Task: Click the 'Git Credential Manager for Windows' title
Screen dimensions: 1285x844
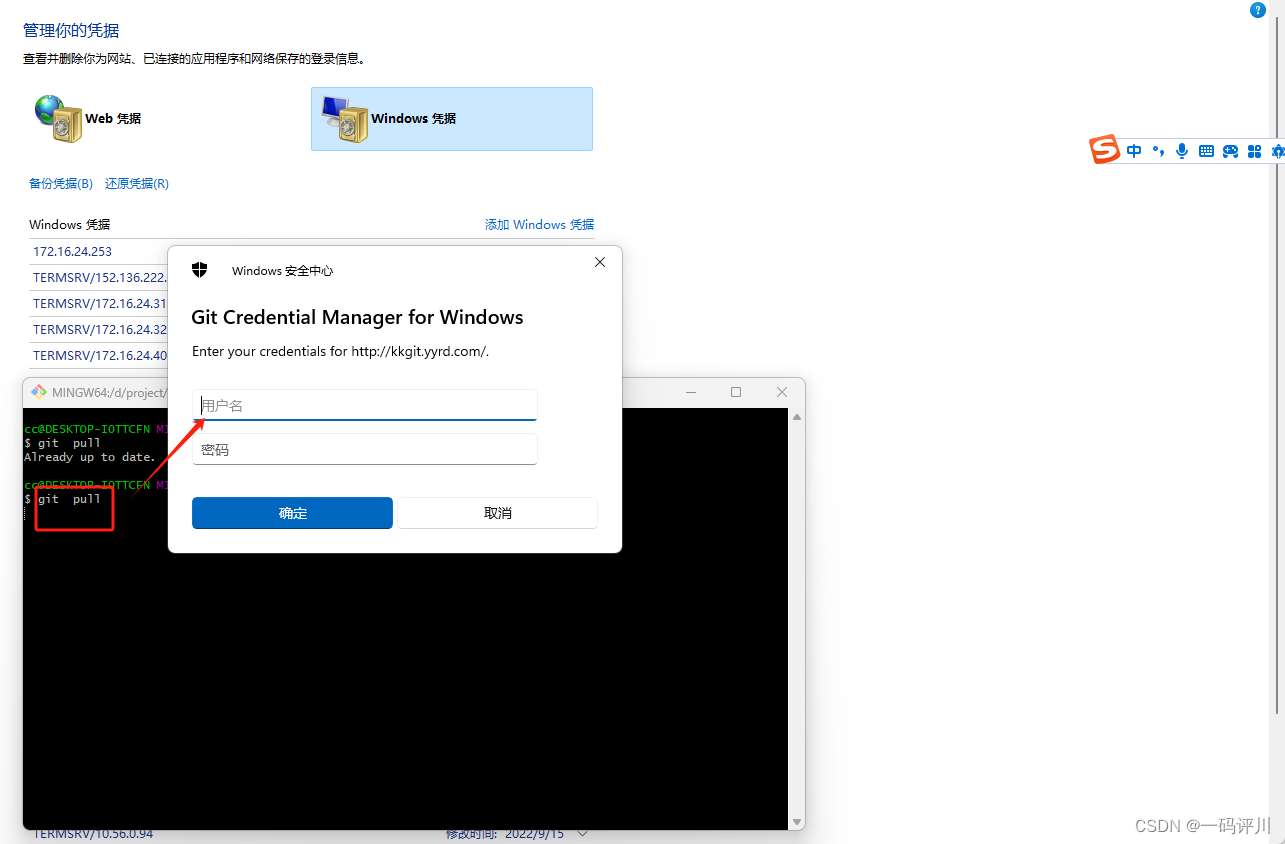Action: pyautogui.click(x=357, y=317)
